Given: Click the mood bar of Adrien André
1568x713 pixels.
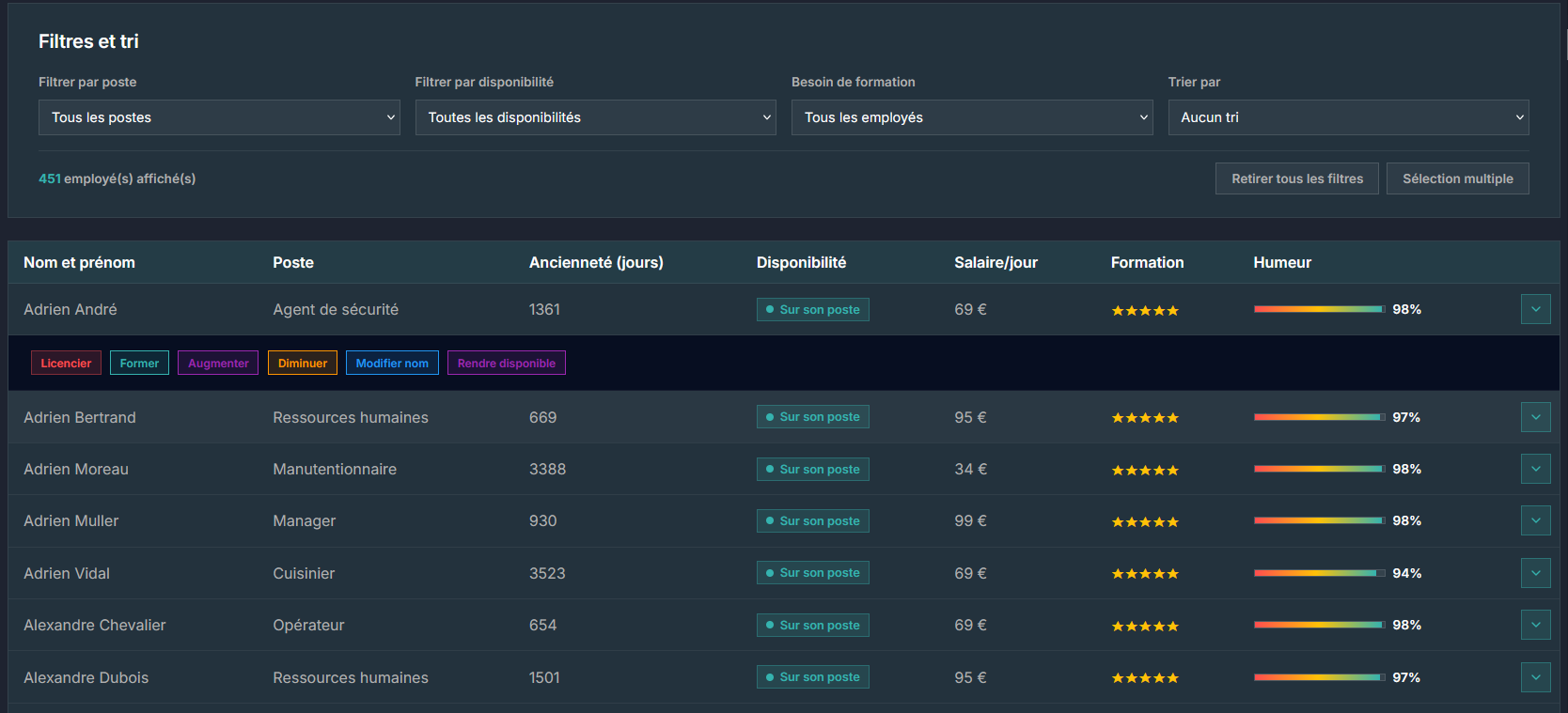Looking at the screenshot, I should point(1319,309).
